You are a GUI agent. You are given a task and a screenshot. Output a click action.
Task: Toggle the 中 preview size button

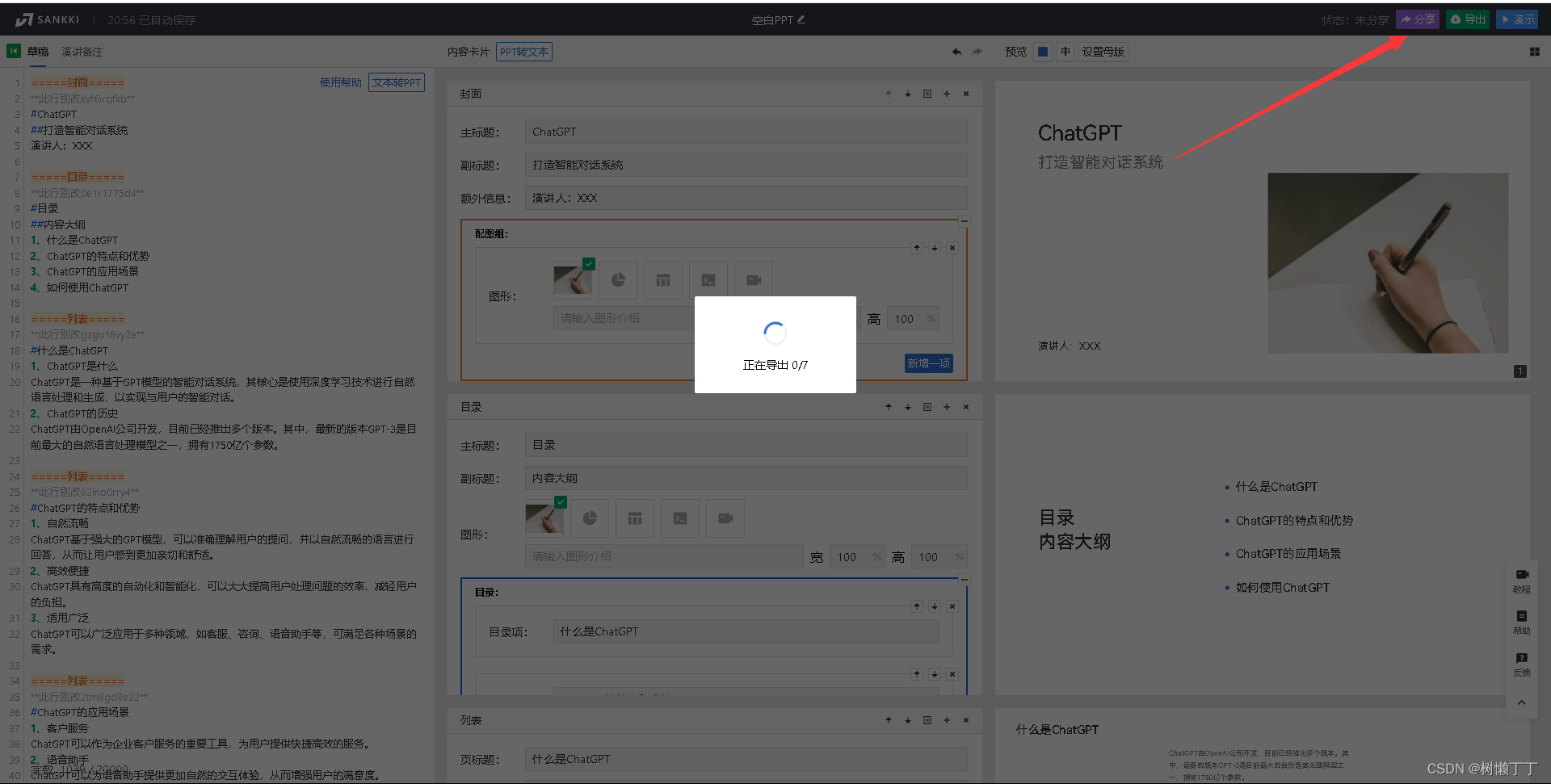coord(1066,52)
